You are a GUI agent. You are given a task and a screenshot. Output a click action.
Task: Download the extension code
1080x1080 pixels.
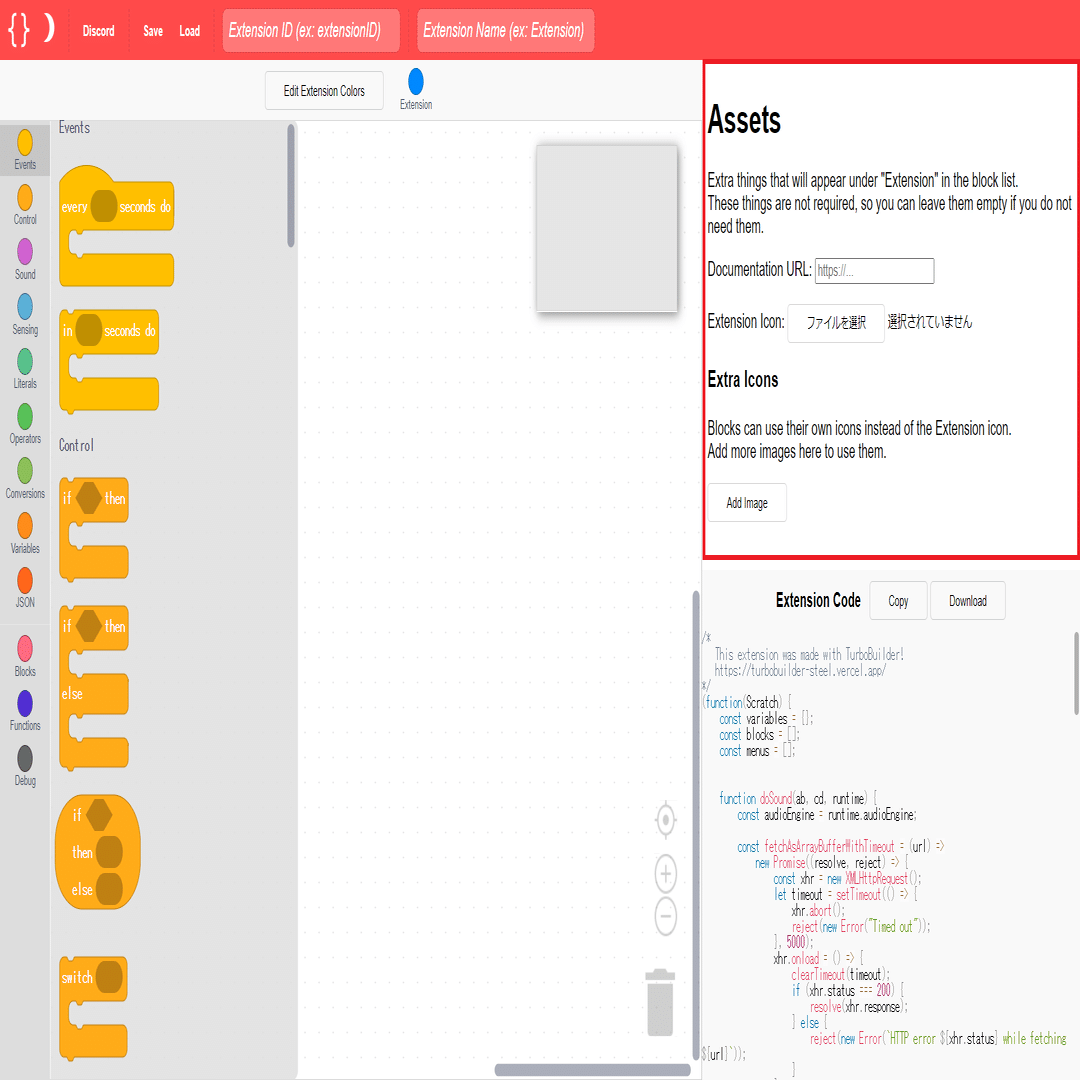tap(968, 601)
